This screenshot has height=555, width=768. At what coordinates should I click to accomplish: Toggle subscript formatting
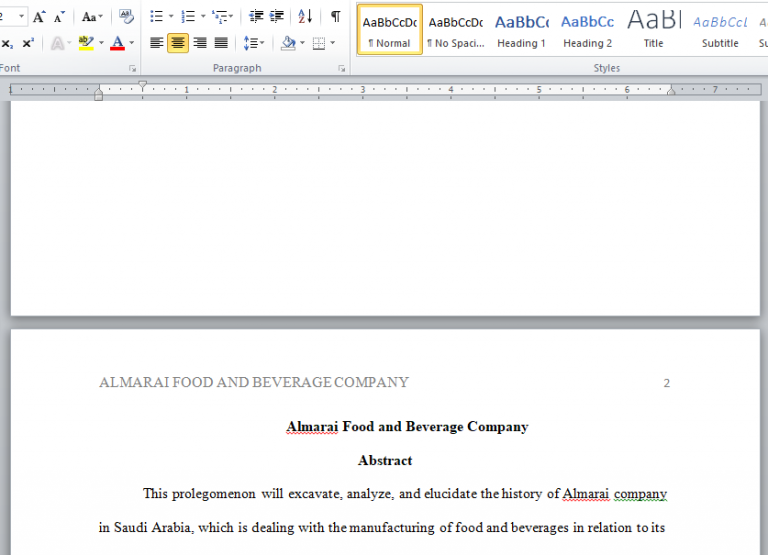click(7, 43)
